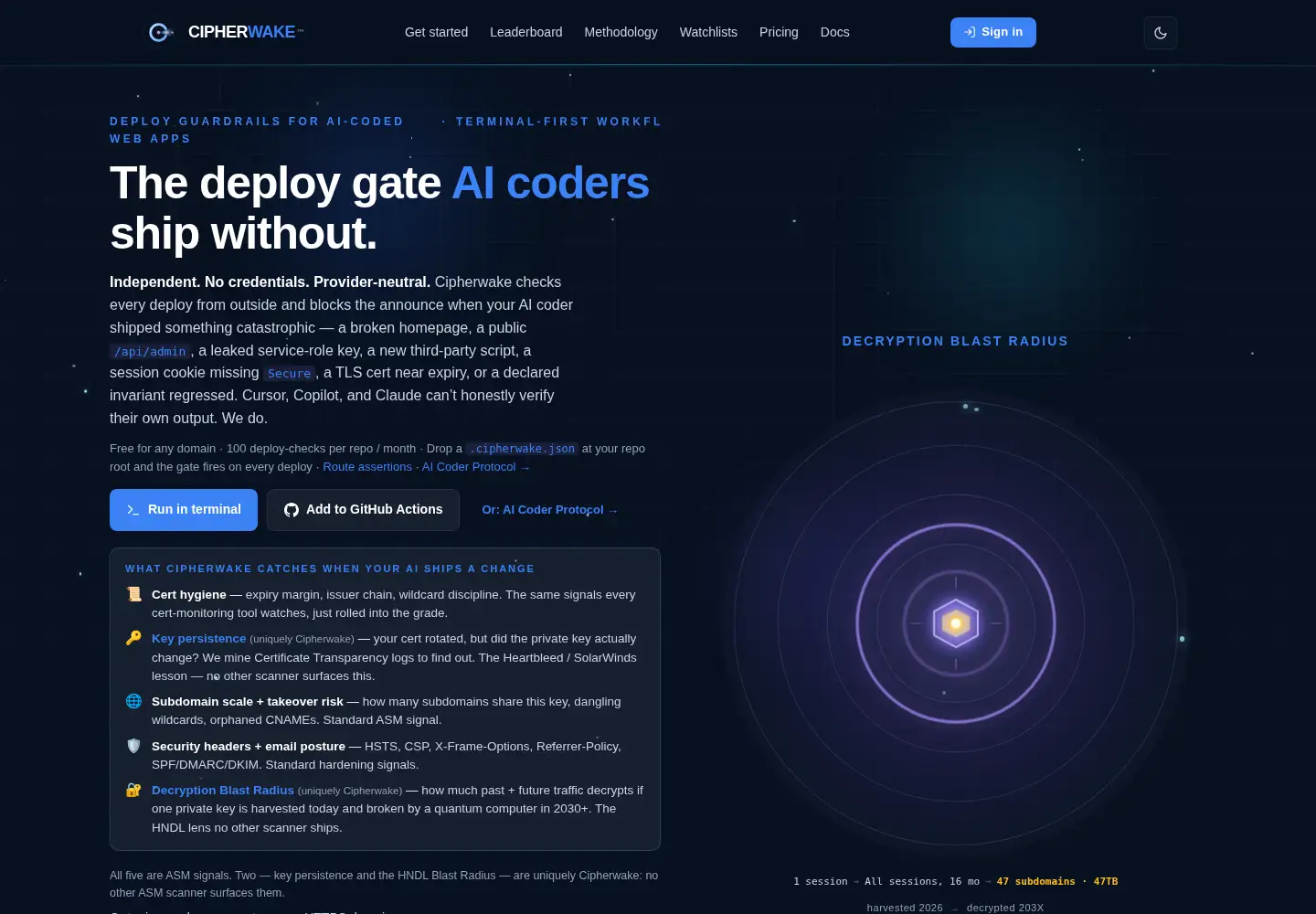Click Add to GitHub Actions button
1316x914 pixels.
(x=363, y=510)
